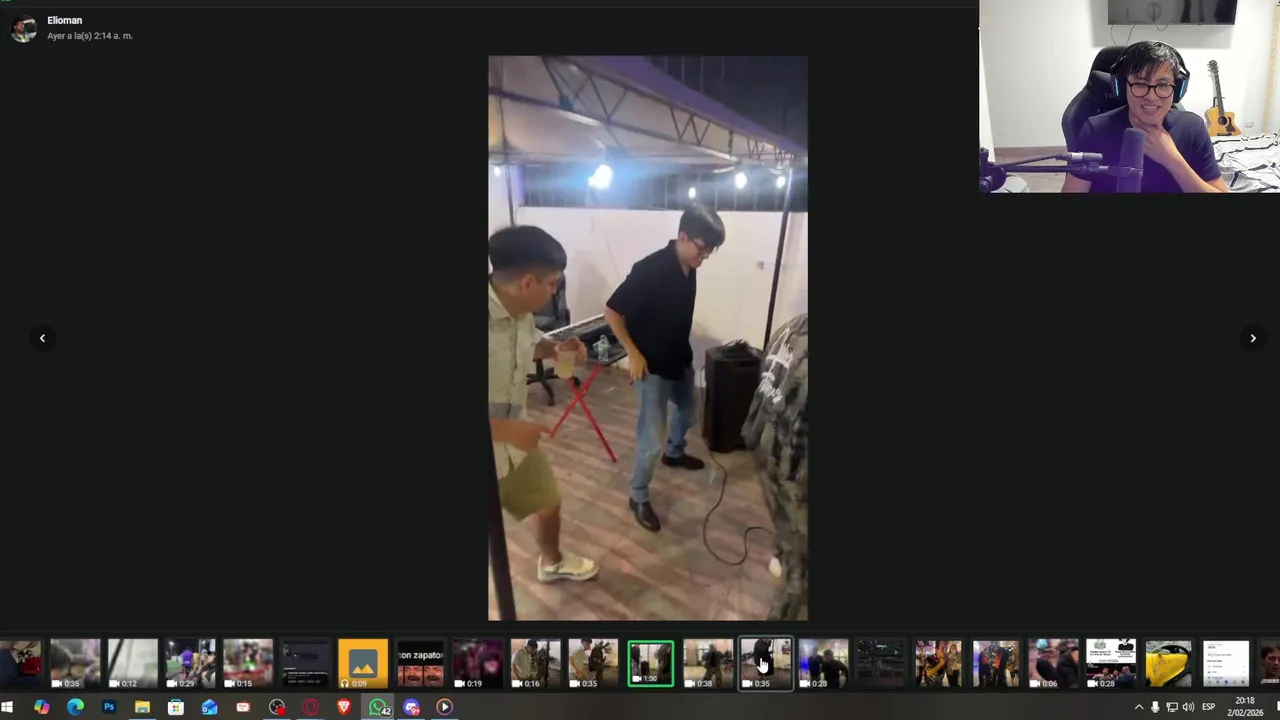Screen dimensions: 1280x720
Task: Open Elioman's profile picture
Action: coord(24,28)
